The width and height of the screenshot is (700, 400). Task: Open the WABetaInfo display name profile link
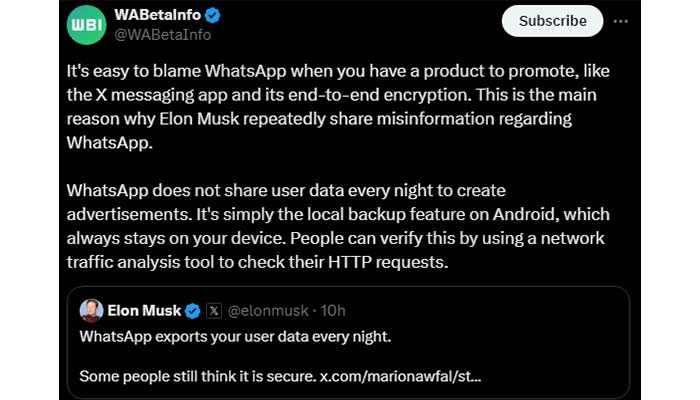click(155, 16)
